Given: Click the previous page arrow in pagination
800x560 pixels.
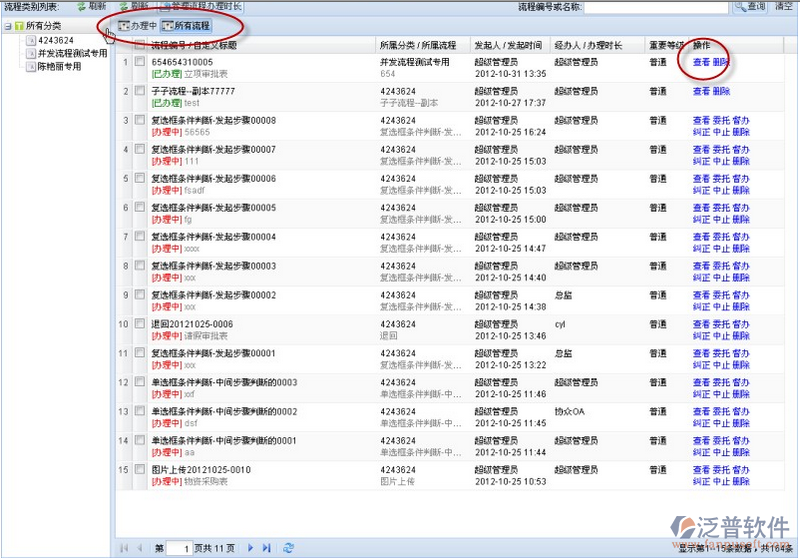Looking at the screenshot, I should [x=139, y=548].
